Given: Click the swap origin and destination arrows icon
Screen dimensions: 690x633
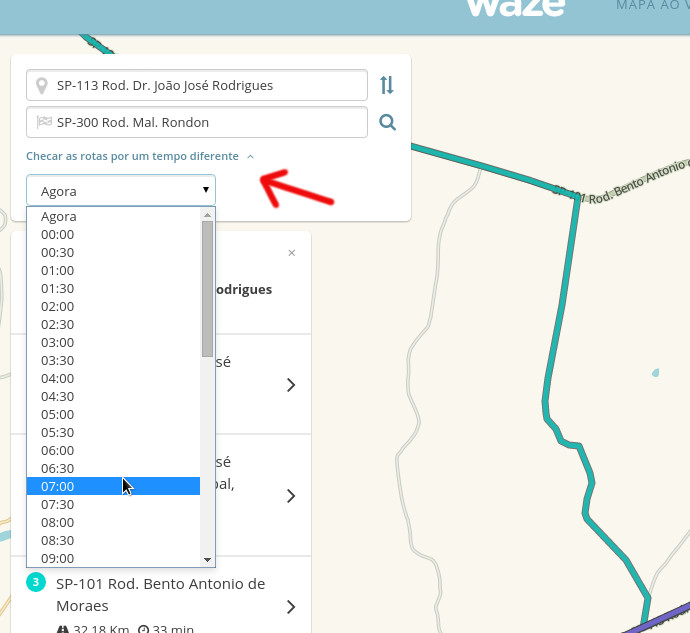Looking at the screenshot, I should [387, 85].
